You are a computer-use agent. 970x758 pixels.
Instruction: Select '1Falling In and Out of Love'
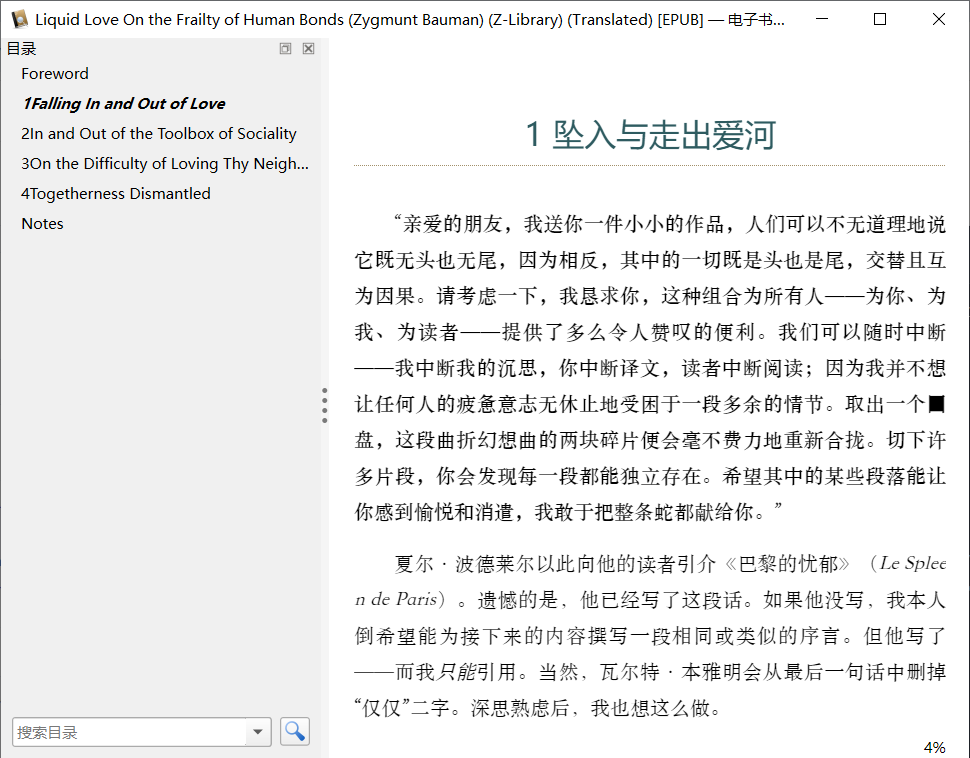[x=123, y=104]
